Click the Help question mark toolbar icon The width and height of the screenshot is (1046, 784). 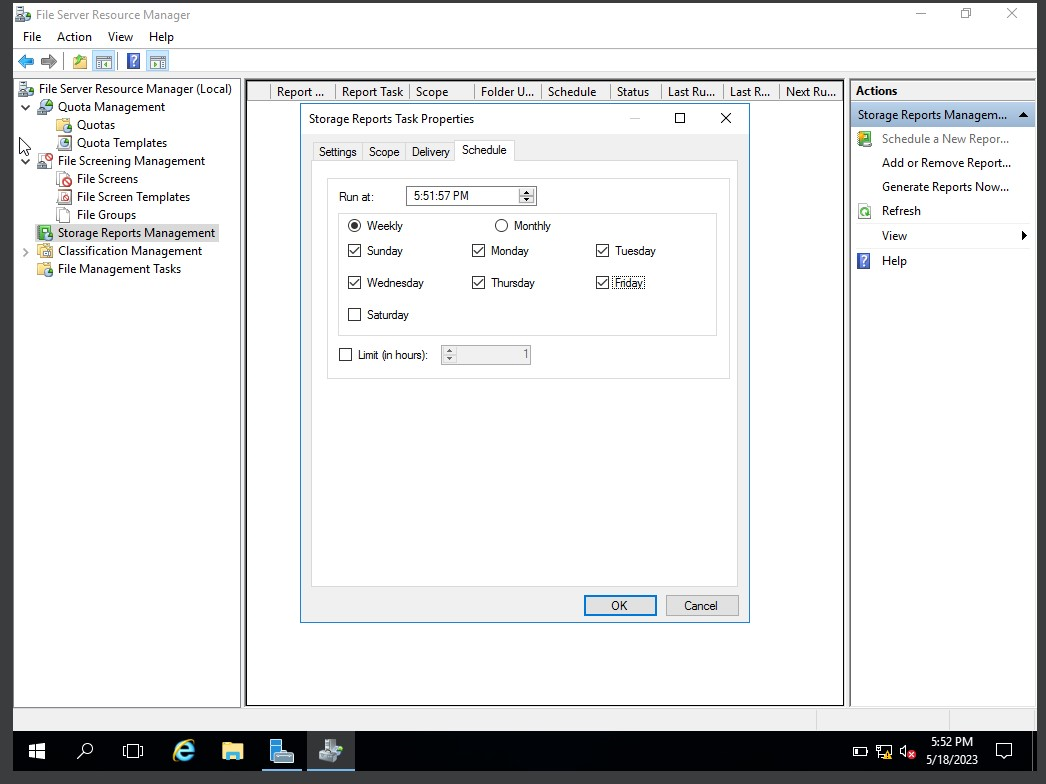point(133,61)
